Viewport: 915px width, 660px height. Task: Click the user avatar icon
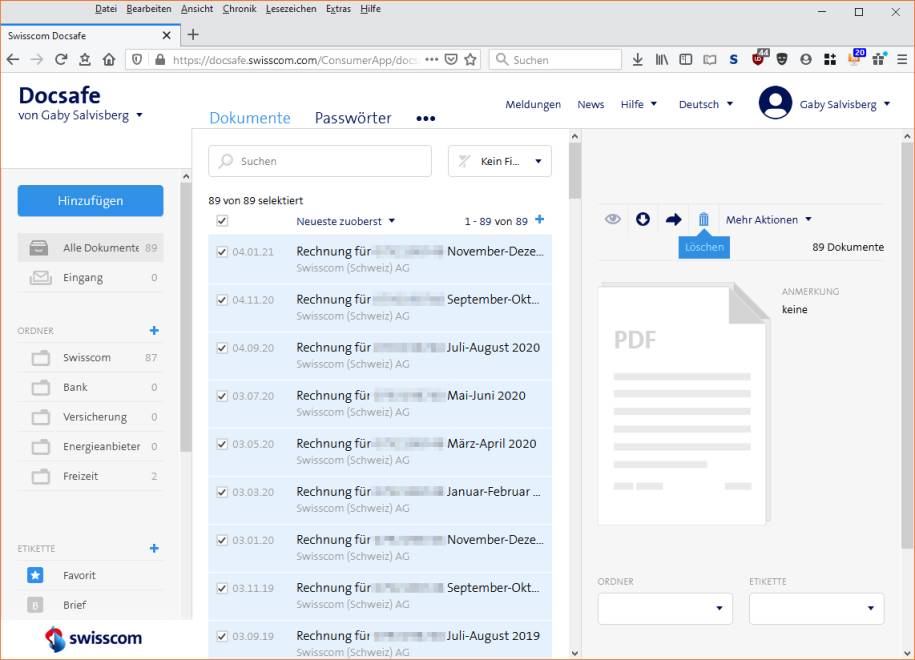[775, 103]
